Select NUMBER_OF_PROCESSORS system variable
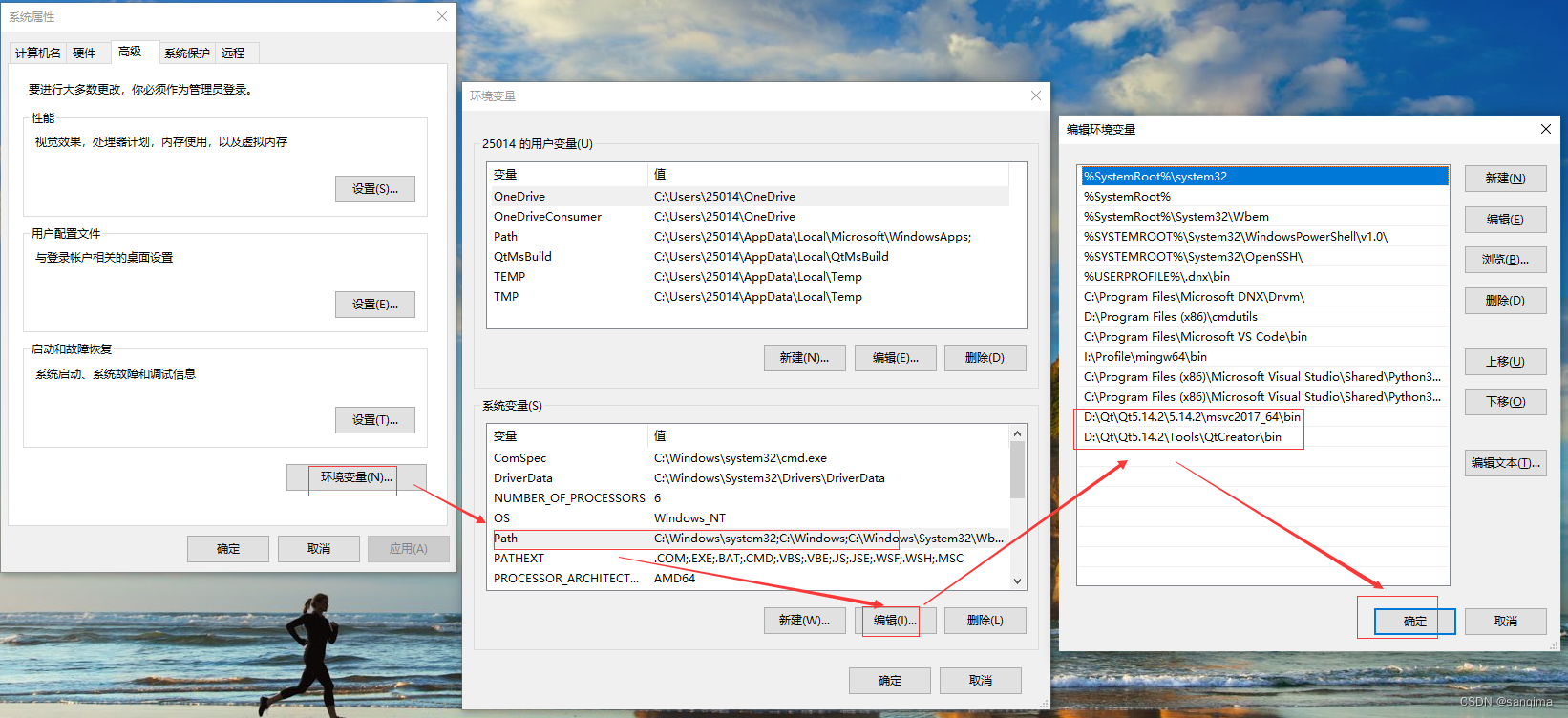This screenshot has width=1568, height=718. (748, 498)
